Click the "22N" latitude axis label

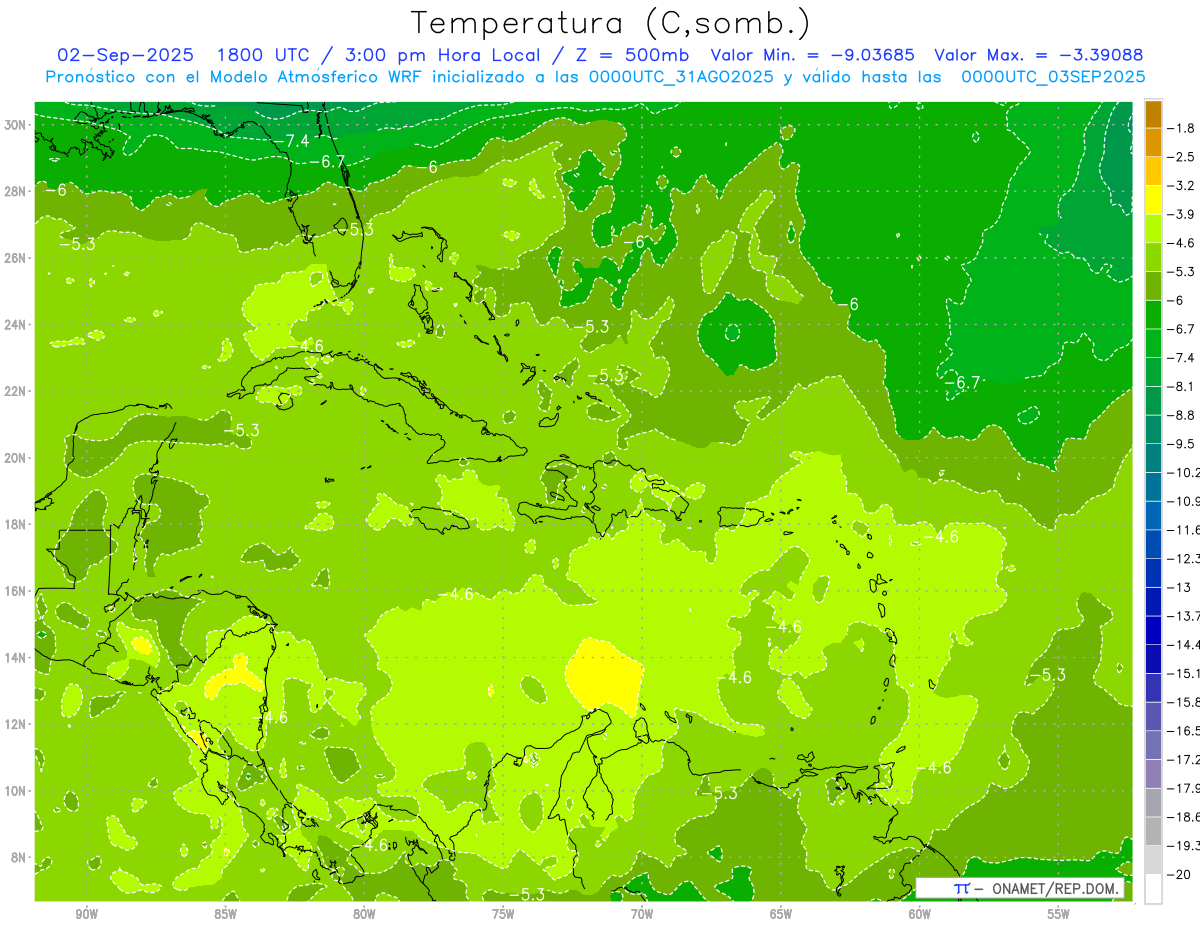tap(16, 391)
